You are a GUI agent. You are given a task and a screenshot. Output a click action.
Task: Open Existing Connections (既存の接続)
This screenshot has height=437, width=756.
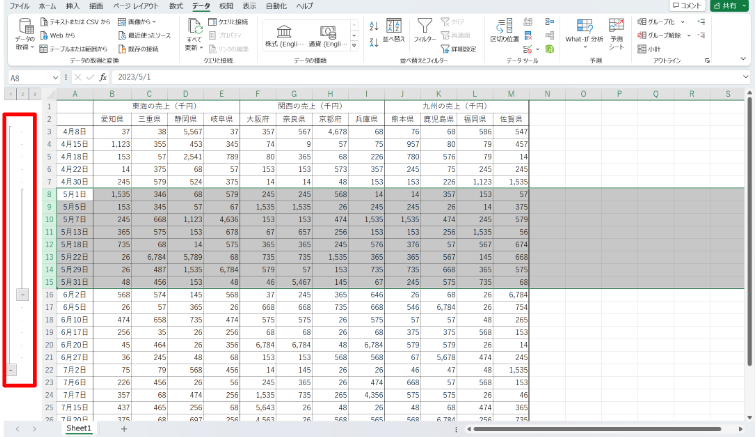[138, 49]
